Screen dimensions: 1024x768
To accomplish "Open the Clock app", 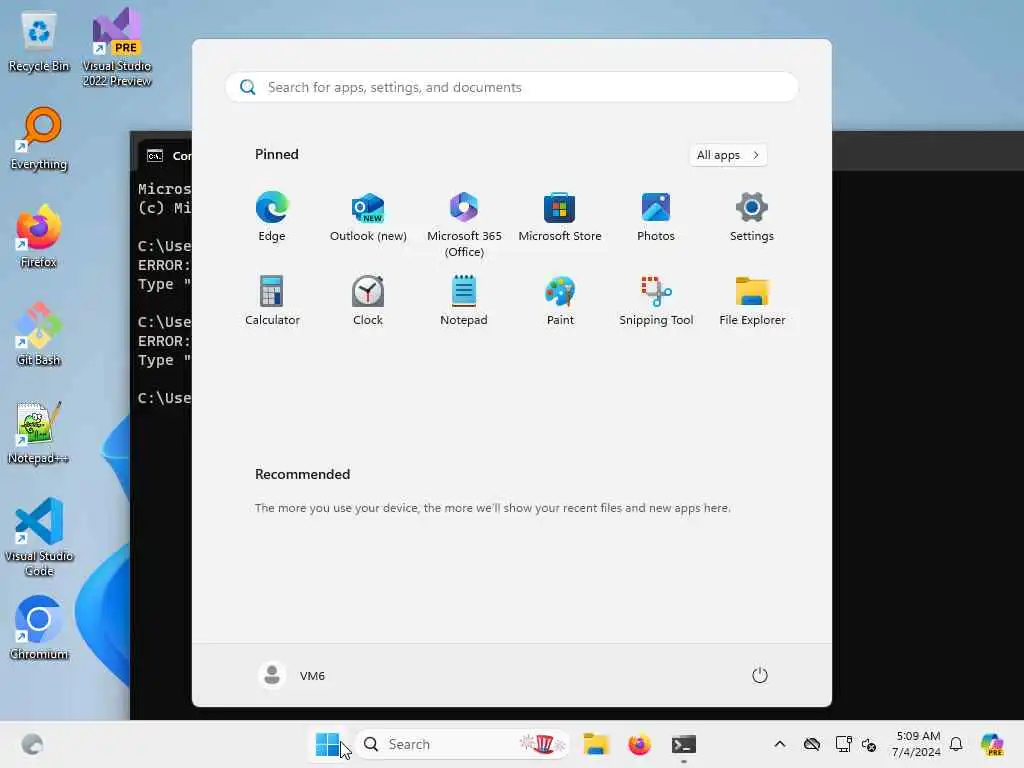I will (x=368, y=300).
